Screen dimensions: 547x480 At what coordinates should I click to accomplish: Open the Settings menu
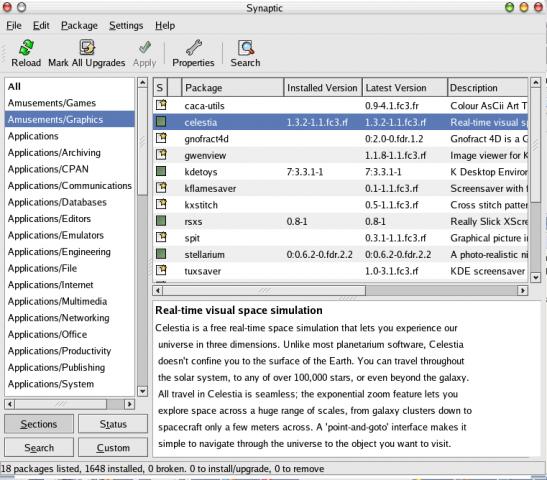point(126,25)
